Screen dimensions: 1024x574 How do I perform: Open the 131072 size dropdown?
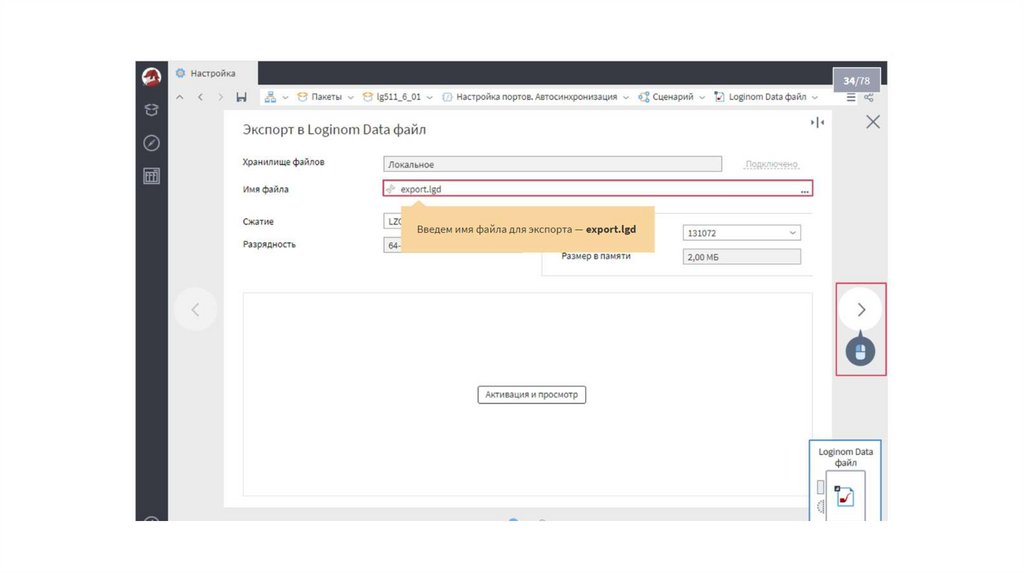click(741, 233)
